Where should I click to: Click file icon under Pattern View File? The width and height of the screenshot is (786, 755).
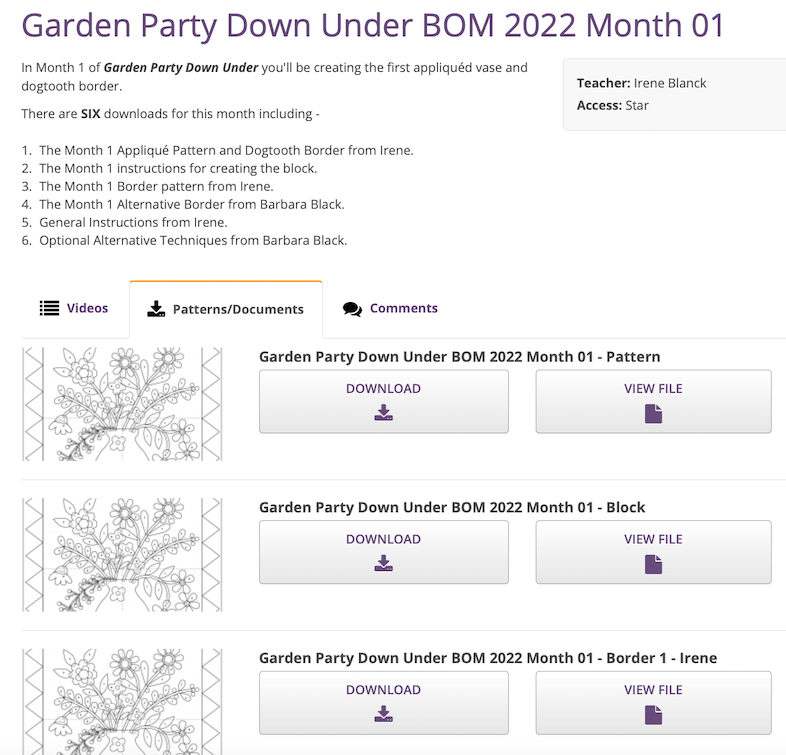pos(653,413)
